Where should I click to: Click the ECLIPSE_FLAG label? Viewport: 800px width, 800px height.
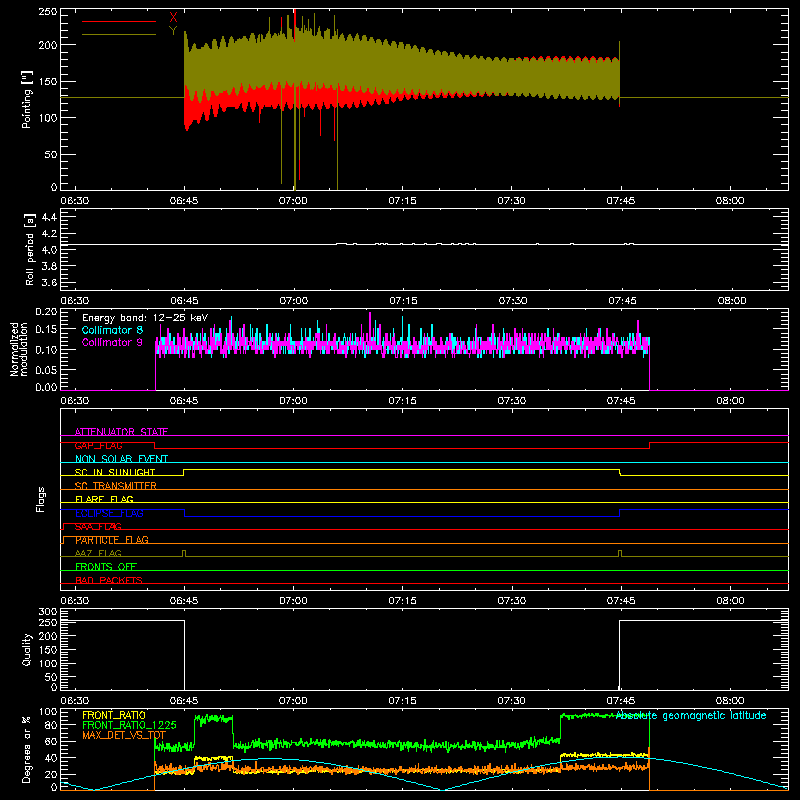click(x=109, y=513)
